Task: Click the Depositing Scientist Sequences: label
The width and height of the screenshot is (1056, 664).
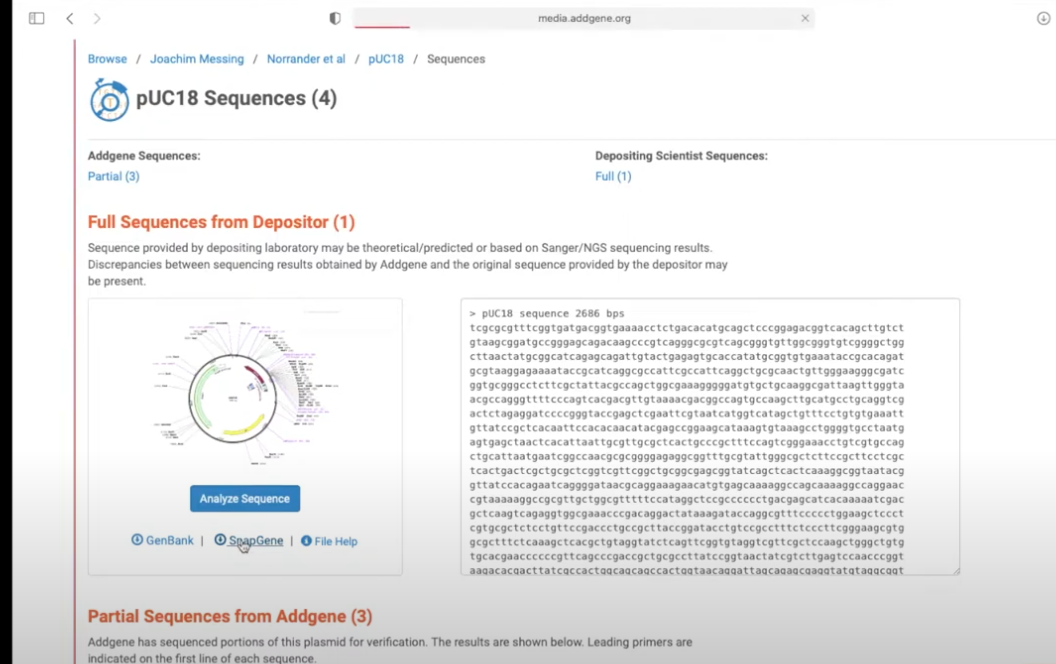Action: [681, 156]
